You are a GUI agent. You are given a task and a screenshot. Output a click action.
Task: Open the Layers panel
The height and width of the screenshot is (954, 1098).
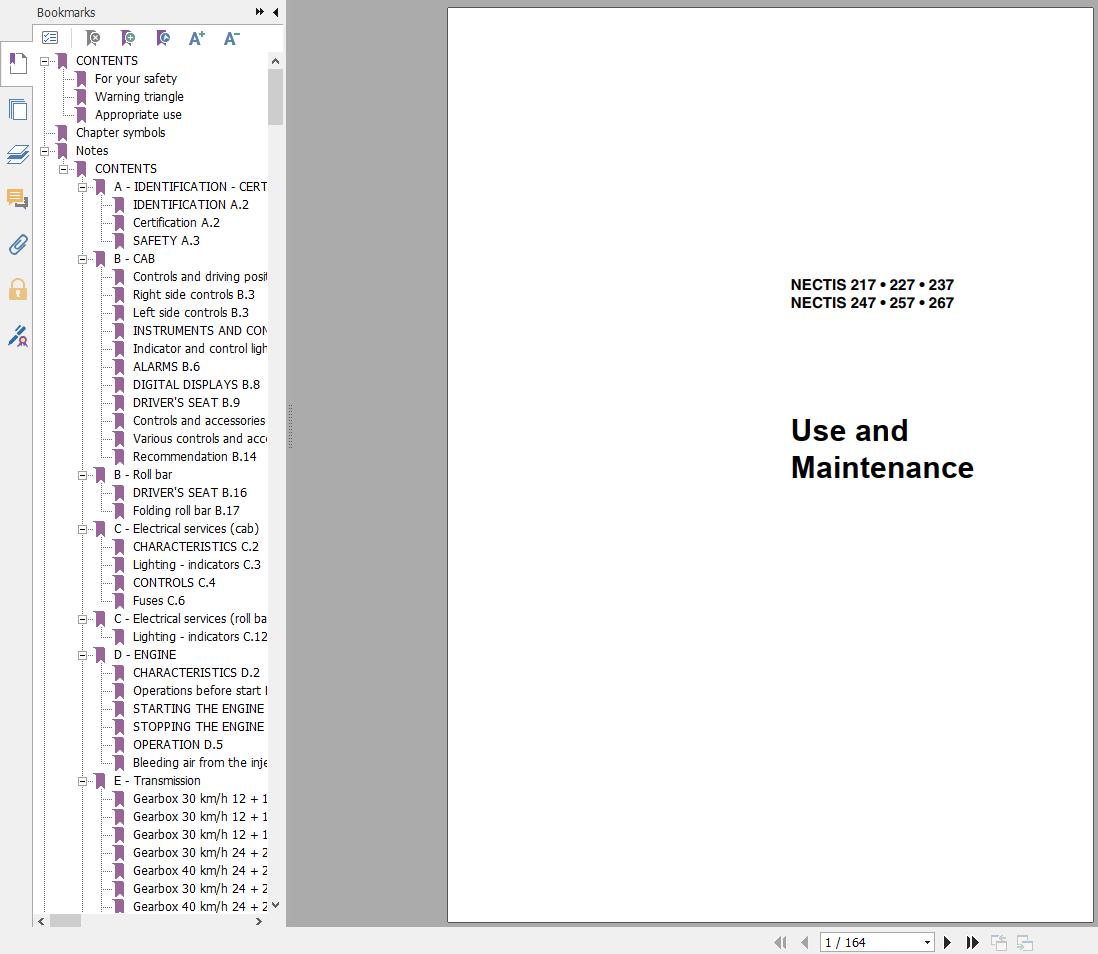pyautogui.click(x=17, y=154)
